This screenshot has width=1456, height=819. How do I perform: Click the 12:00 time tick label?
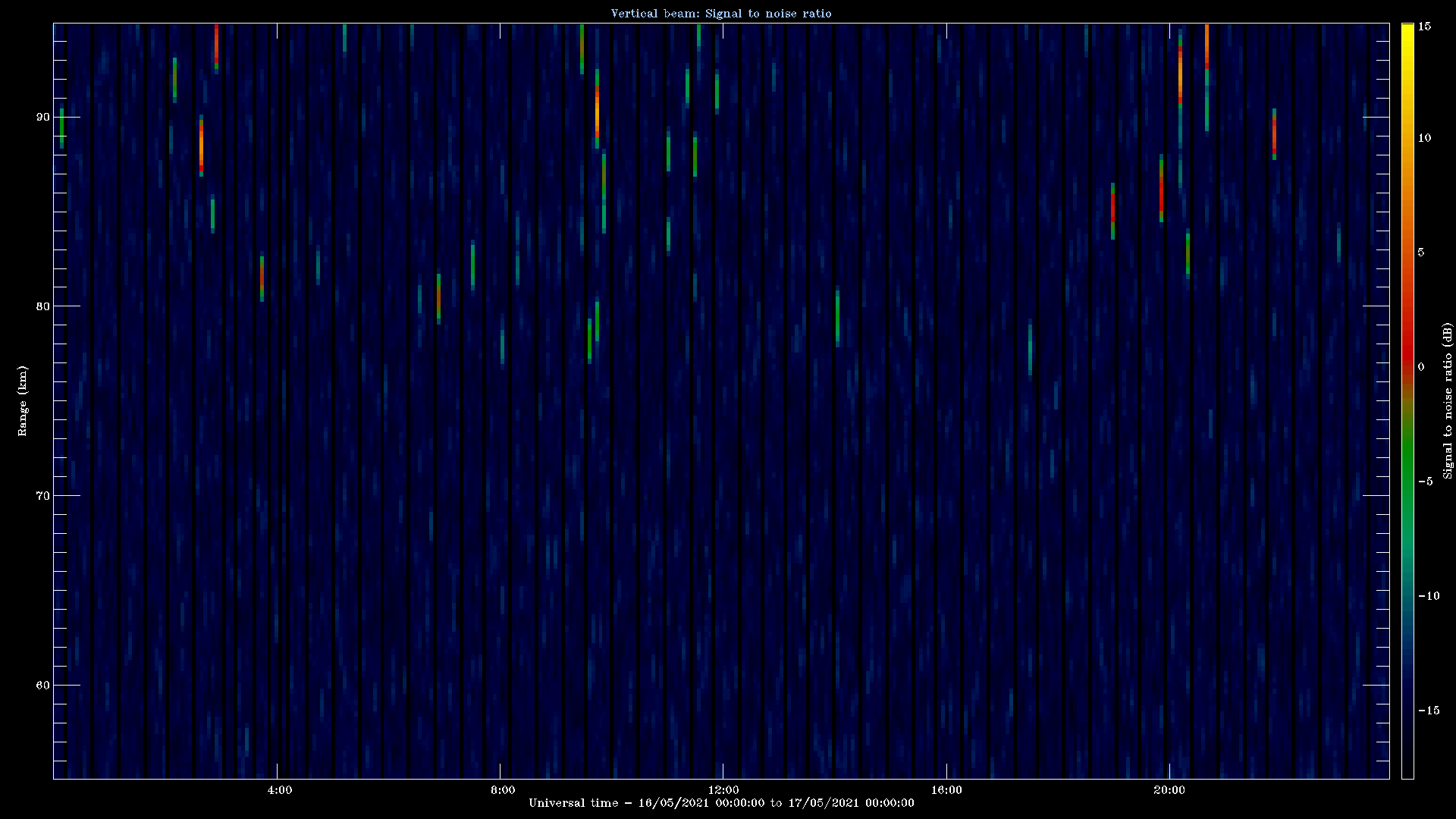[x=723, y=790]
